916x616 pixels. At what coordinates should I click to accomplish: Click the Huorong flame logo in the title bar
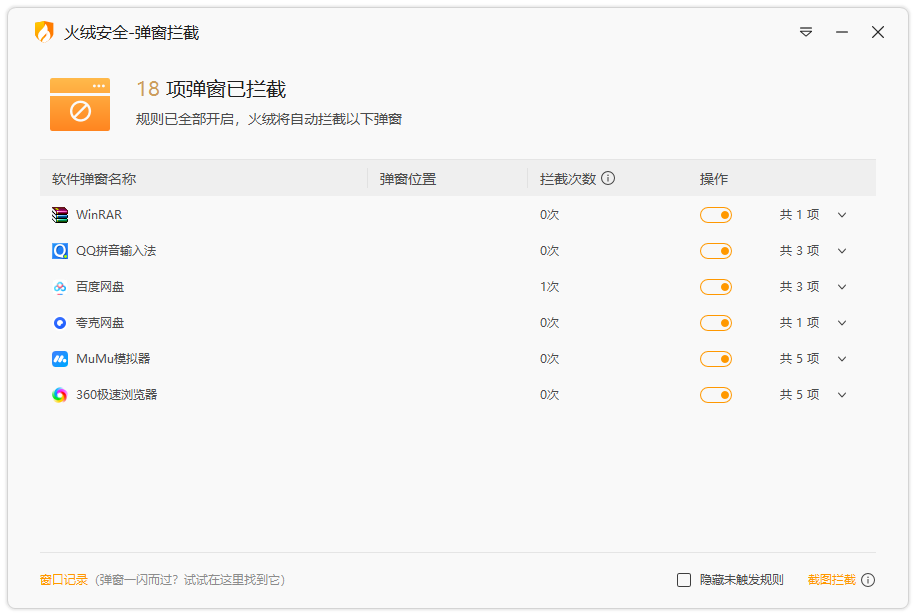pyautogui.click(x=41, y=31)
